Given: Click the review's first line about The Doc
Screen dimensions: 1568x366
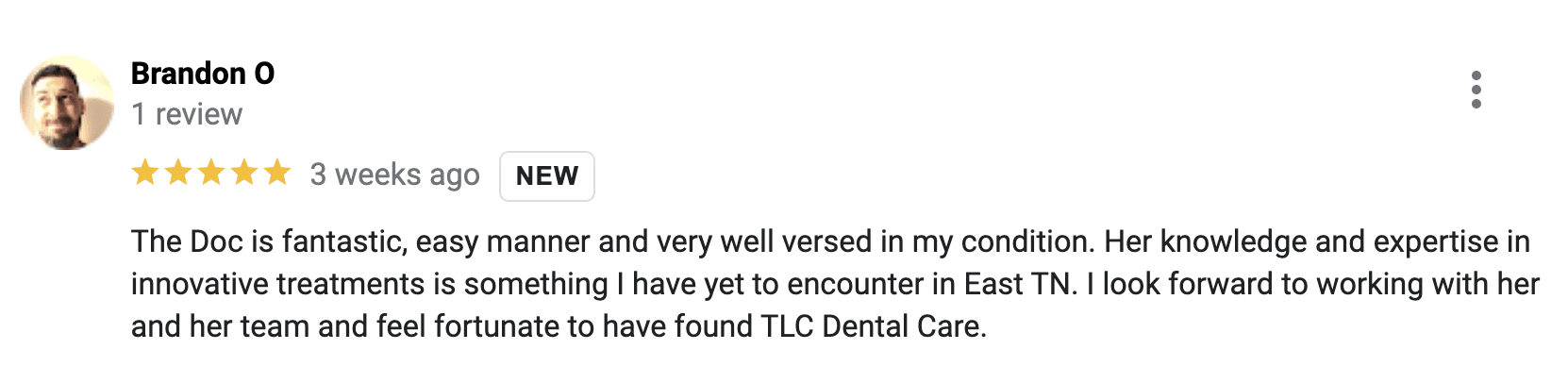Looking at the screenshot, I should [830, 241].
